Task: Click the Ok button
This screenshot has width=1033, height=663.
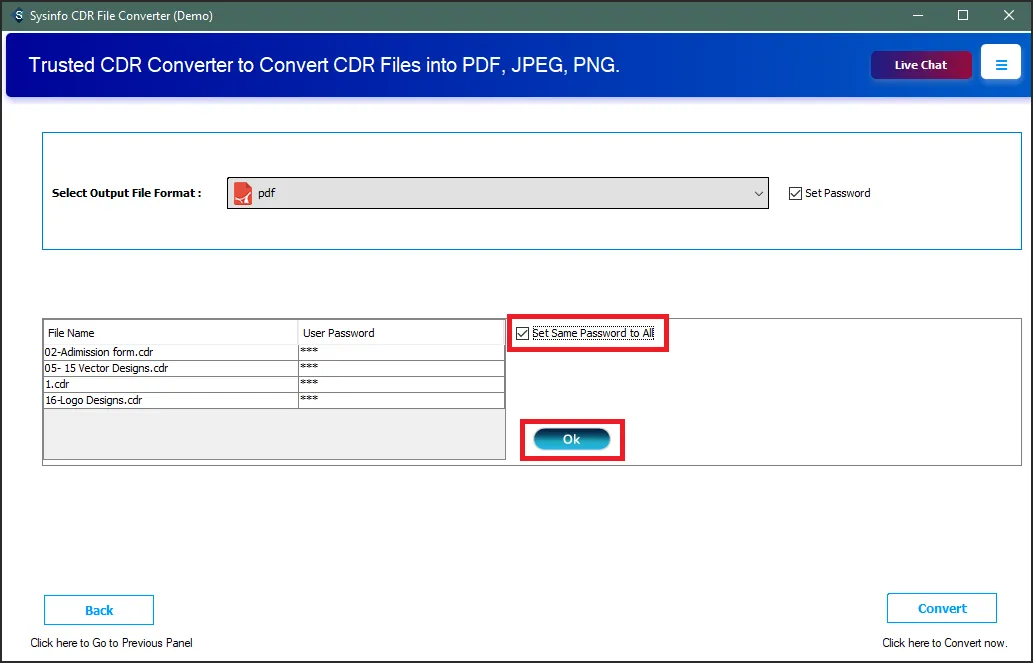Action: pyautogui.click(x=571, y=440)
